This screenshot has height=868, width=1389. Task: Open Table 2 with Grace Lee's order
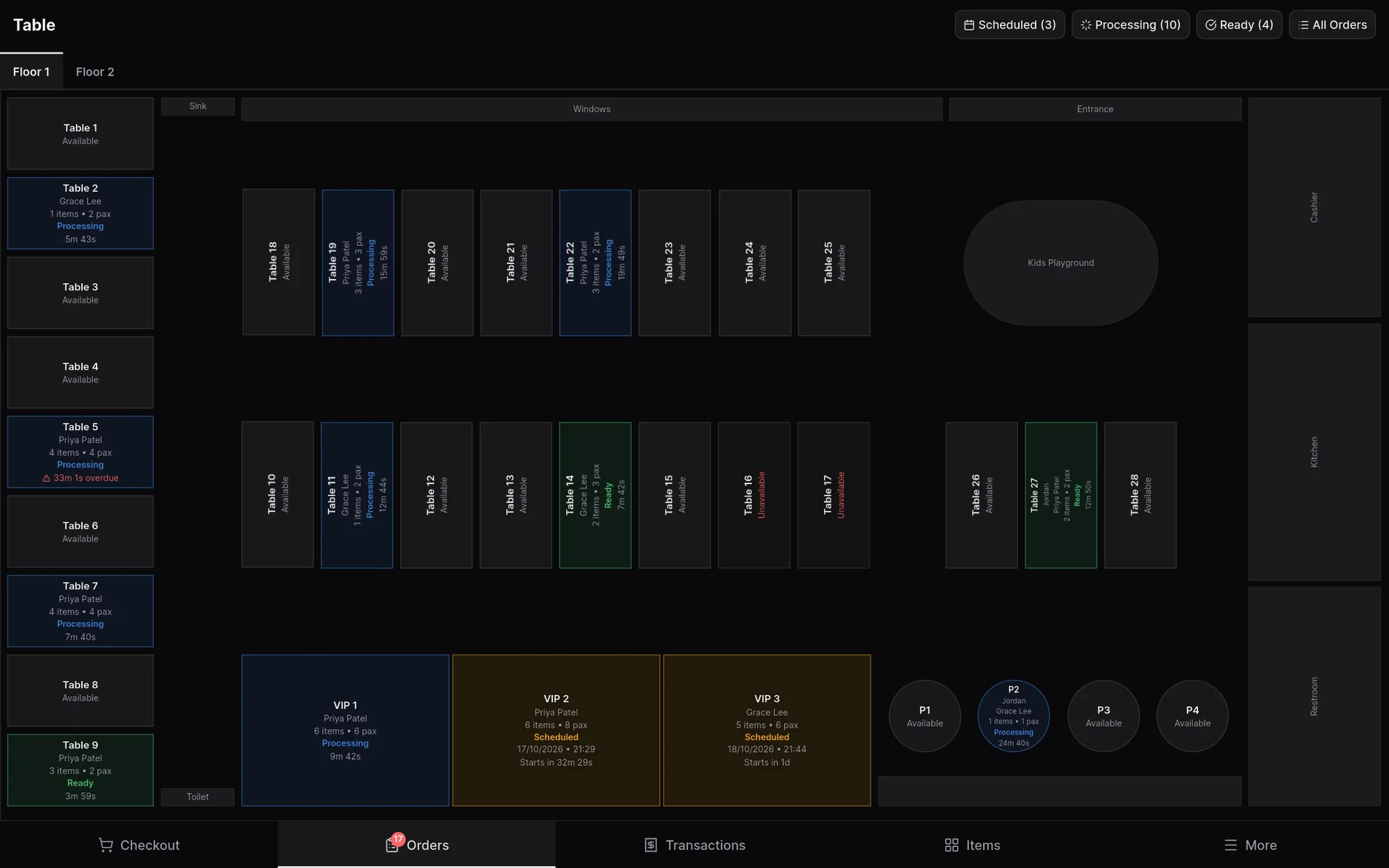click(x=81, y=213)
